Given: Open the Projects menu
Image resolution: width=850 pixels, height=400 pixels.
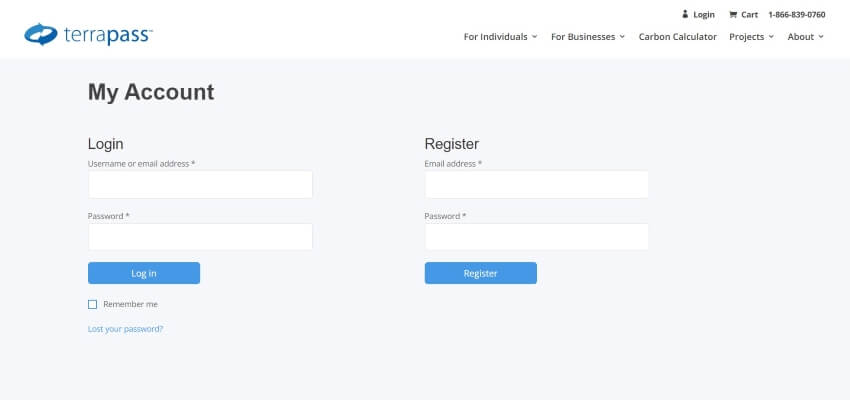Looking at the screenshot, I should coord(746,37).
